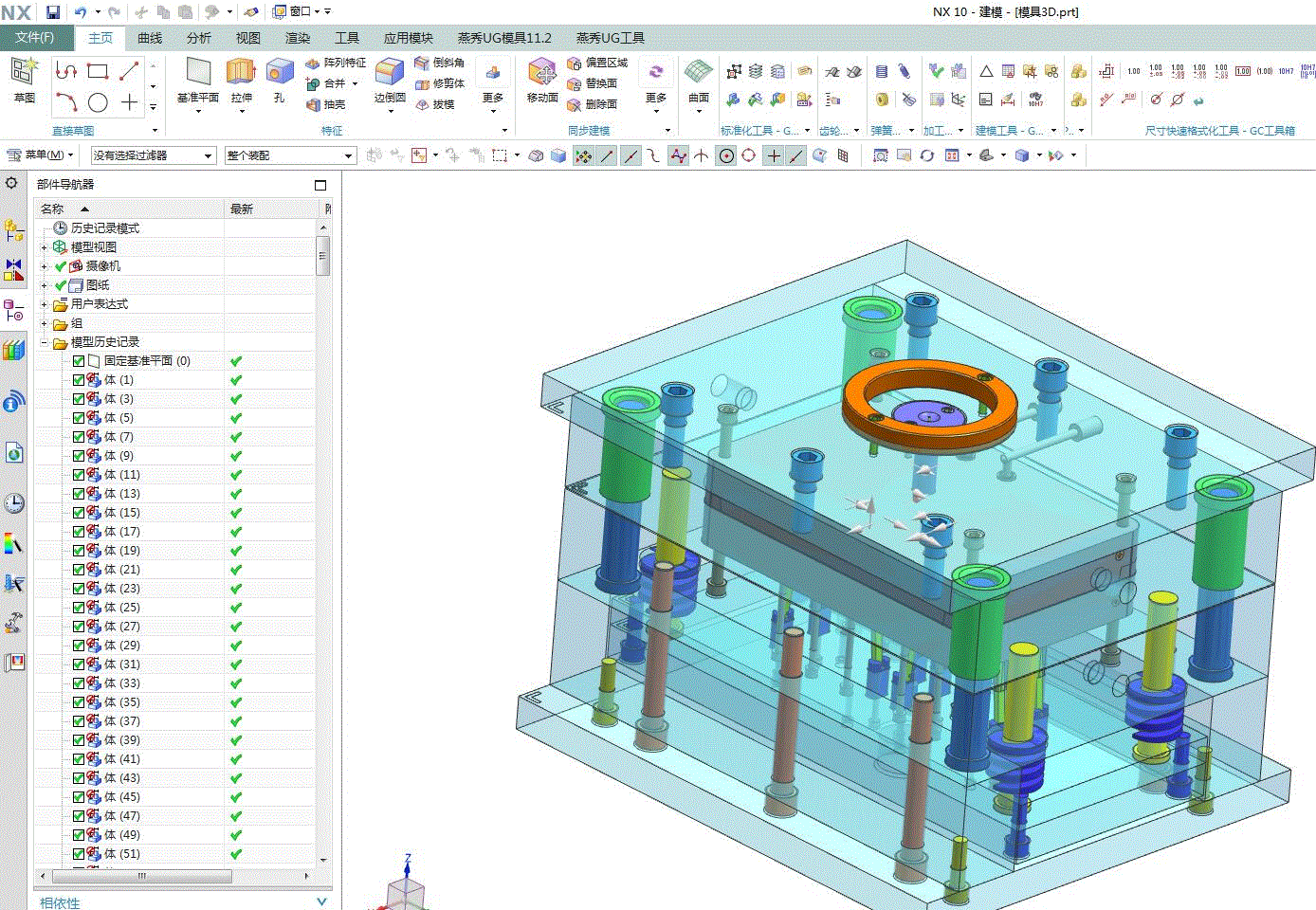Expand the 摄像机 tree node
The image size is (1316, 910).
coord(44,266)
